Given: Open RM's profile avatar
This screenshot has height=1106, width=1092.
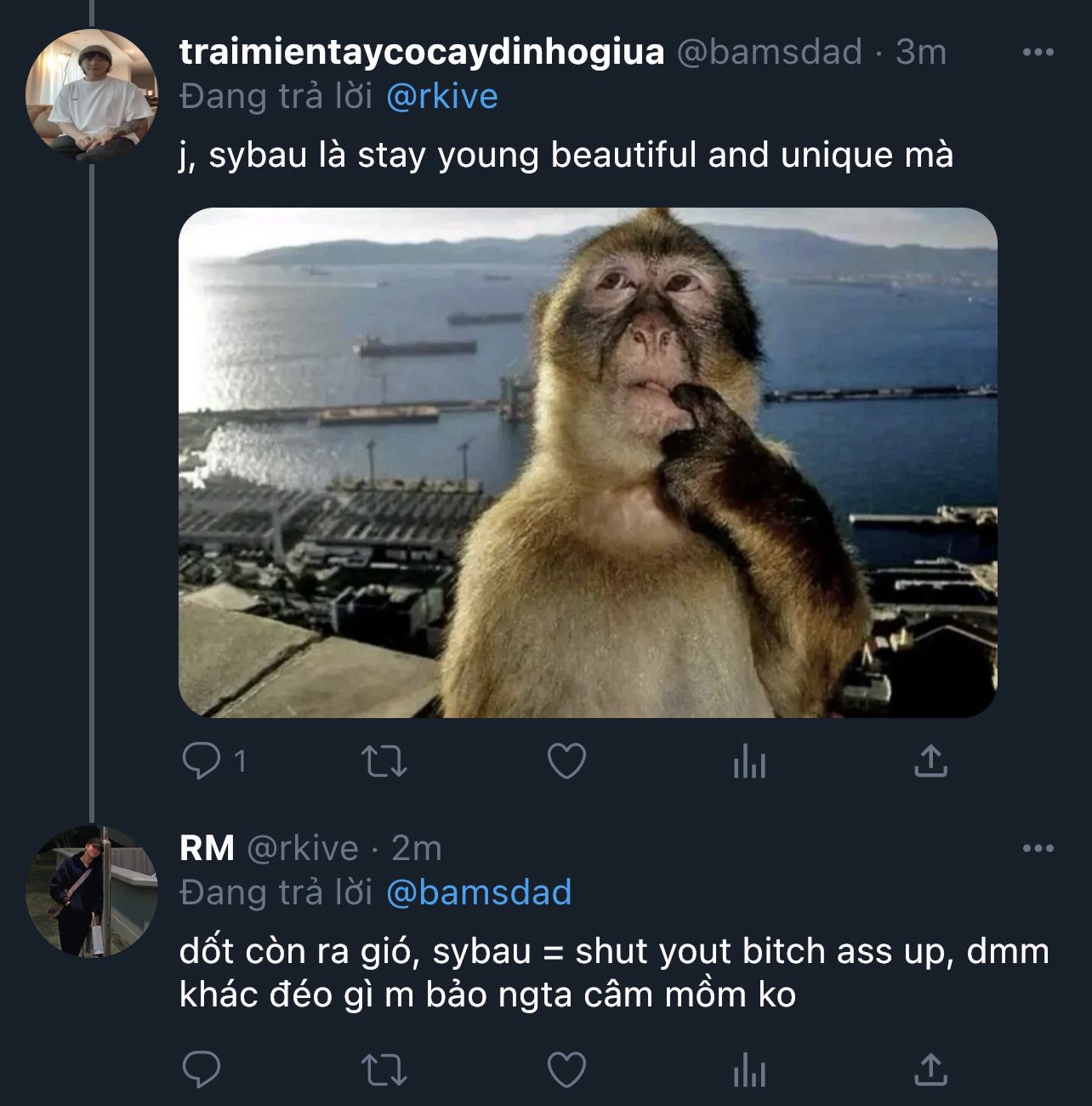Looking at the screenshot, I should (x=90, y=891).
